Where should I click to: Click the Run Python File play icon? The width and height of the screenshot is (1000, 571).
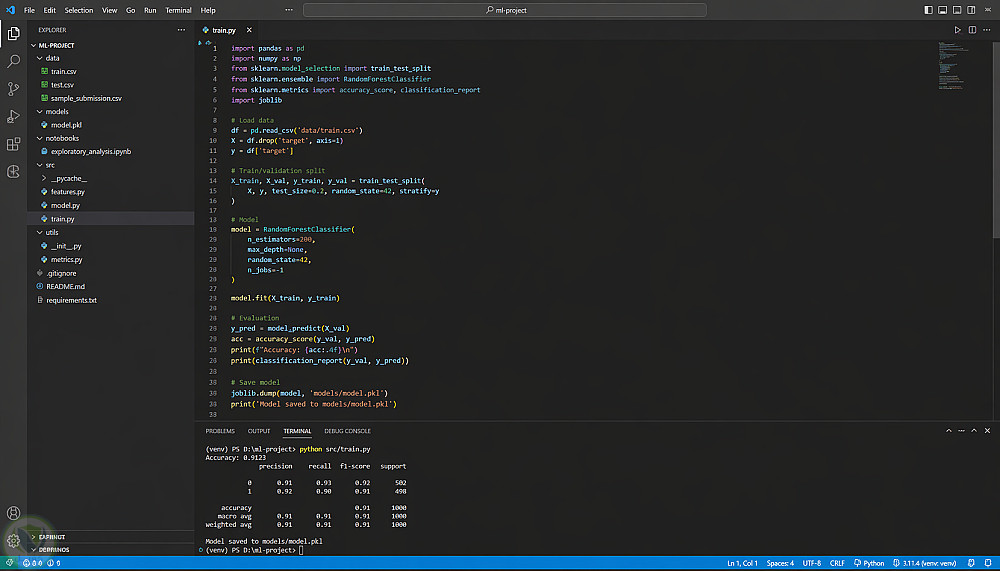tap(957, 30)
